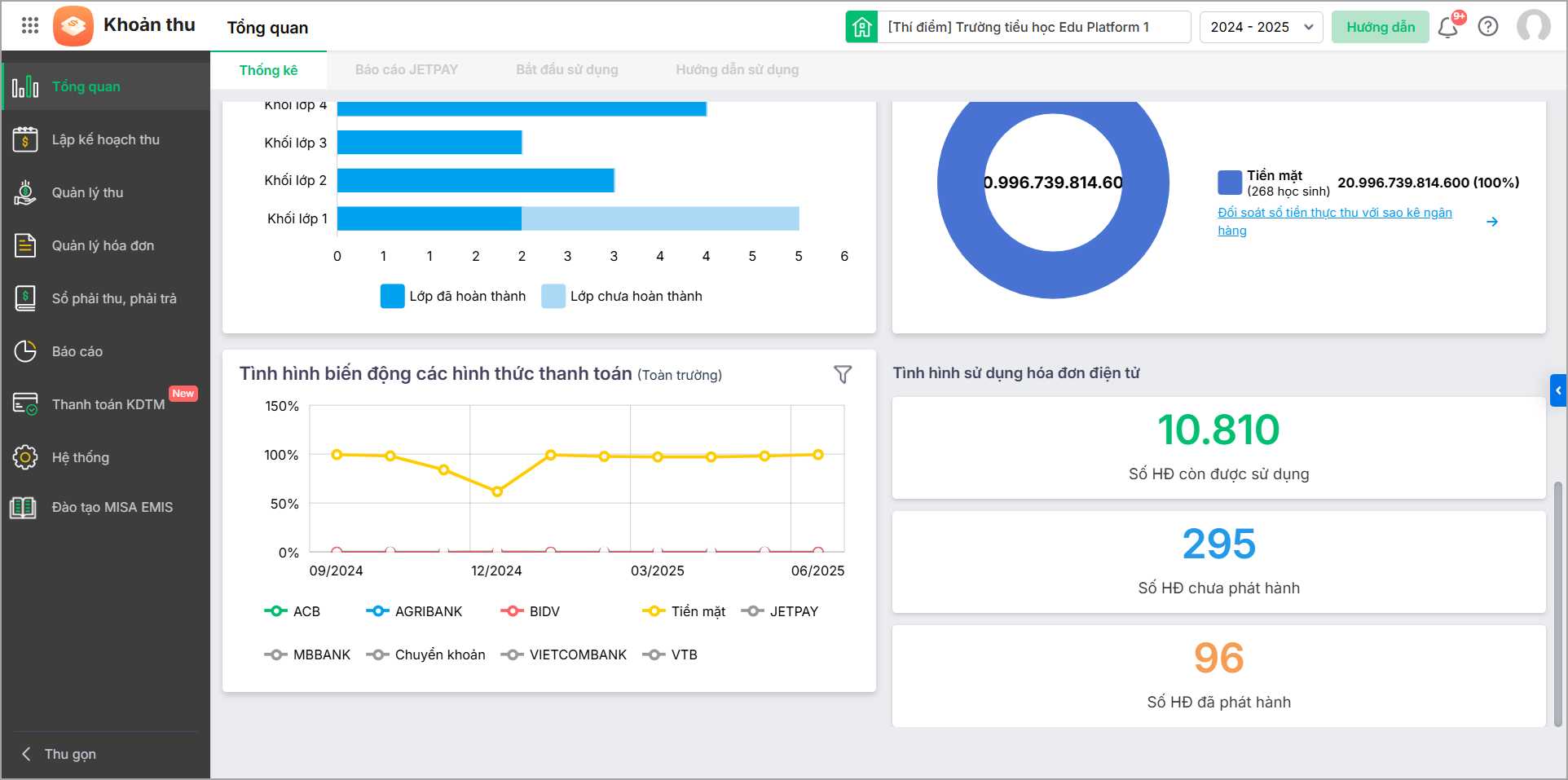Click the notification bell icon
The height and width of the screenshot is (780, 1568).
1447,27
